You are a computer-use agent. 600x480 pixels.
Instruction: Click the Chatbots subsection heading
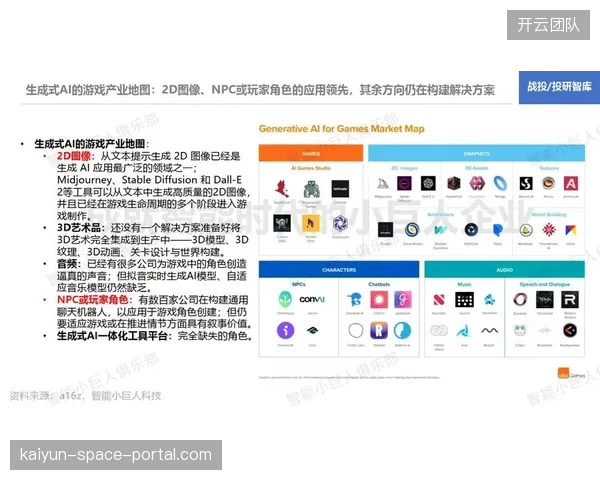click(x=379, y=284)
